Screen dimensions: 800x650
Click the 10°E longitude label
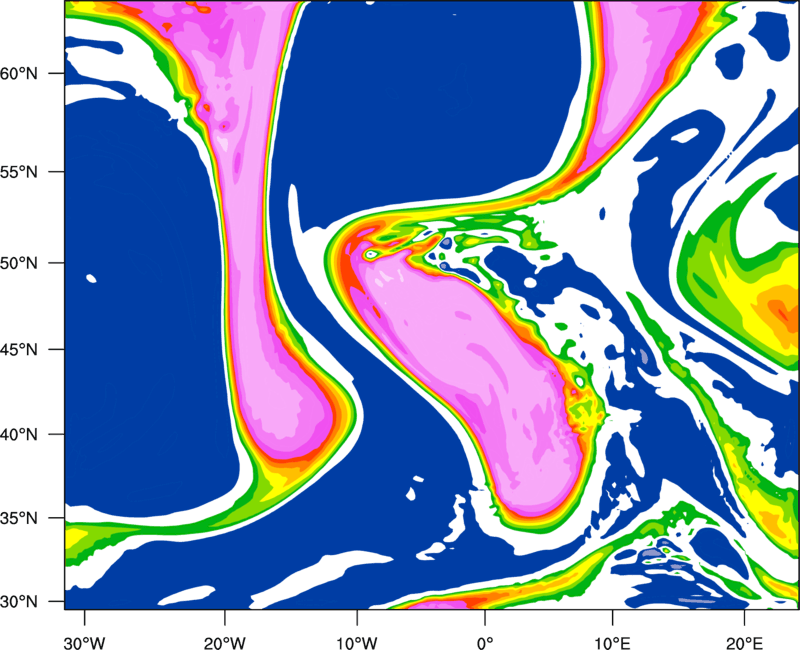coord(613,642)
